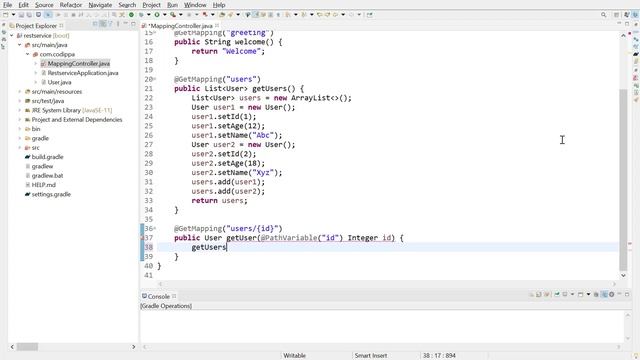Toggle the highlighted Mark Occurrences toolbar button

[x=256, y=15]
